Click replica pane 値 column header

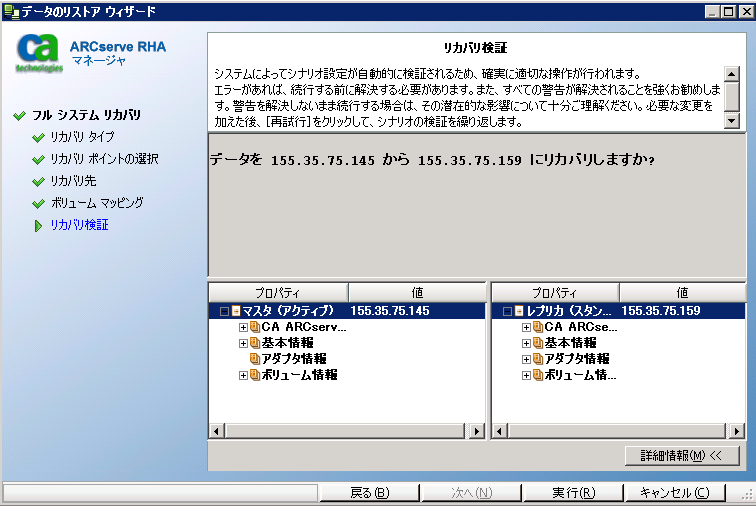[682, 292]
